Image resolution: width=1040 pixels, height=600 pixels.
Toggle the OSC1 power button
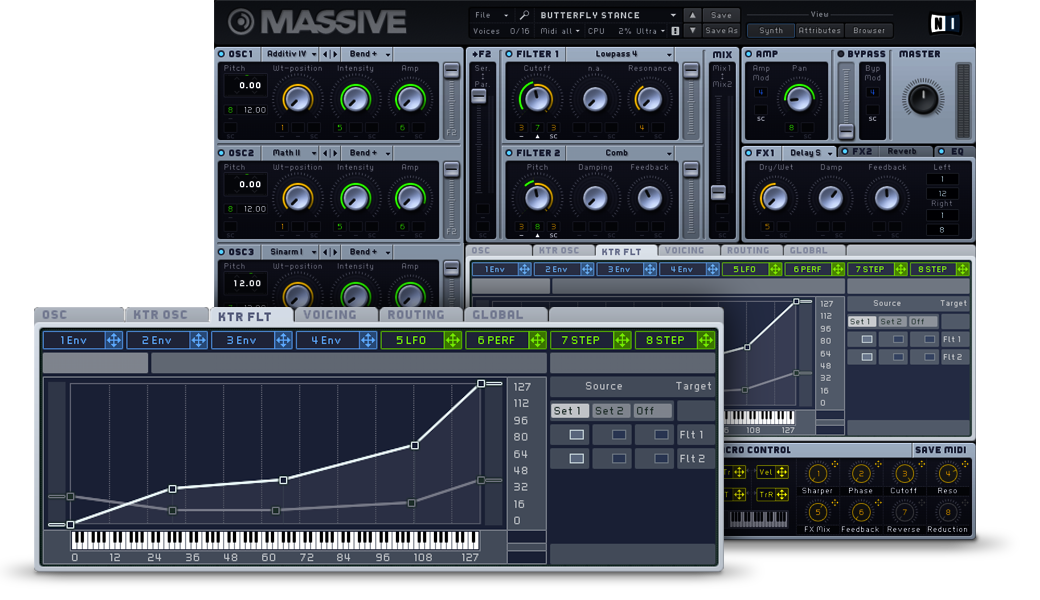[222, 54]
